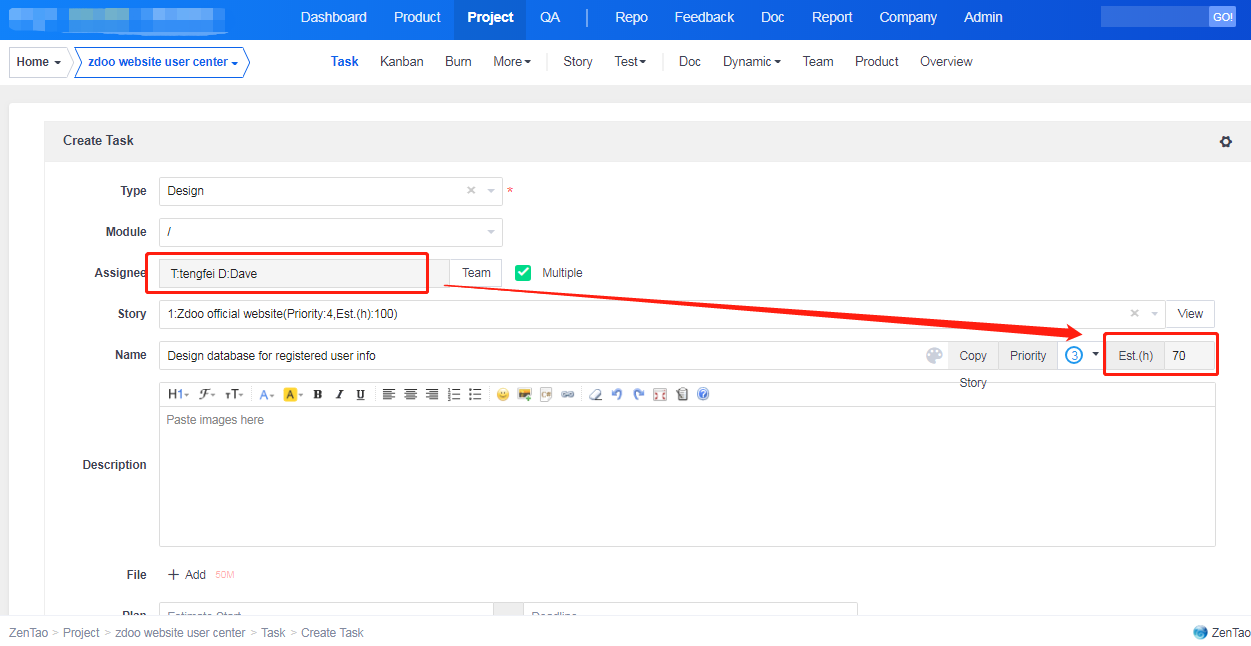
Task: Click the insert image icon
Action: point(524,394)
